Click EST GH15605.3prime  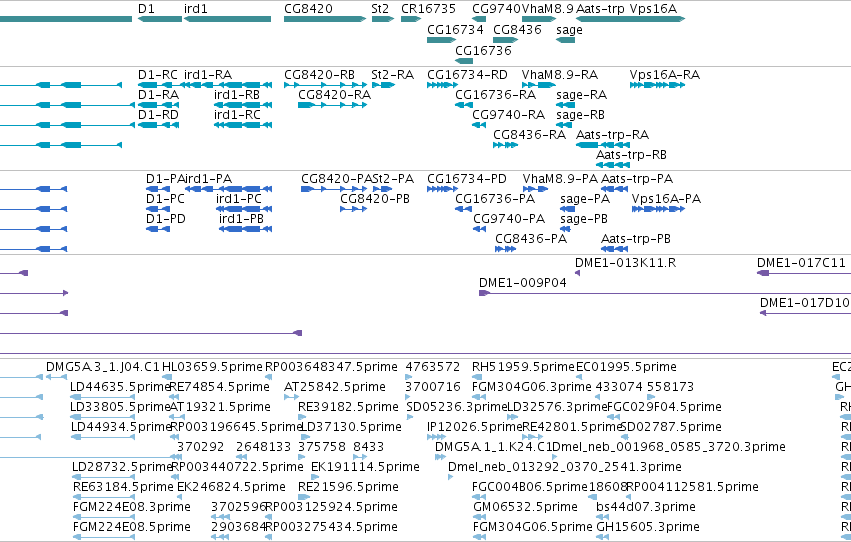647,526
